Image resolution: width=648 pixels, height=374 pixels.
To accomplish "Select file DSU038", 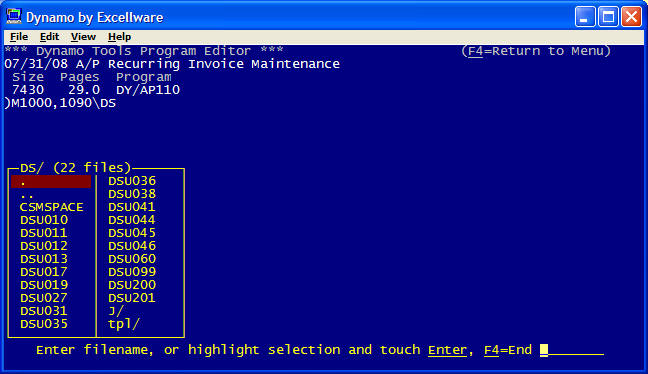I will [x=132, y=194].
